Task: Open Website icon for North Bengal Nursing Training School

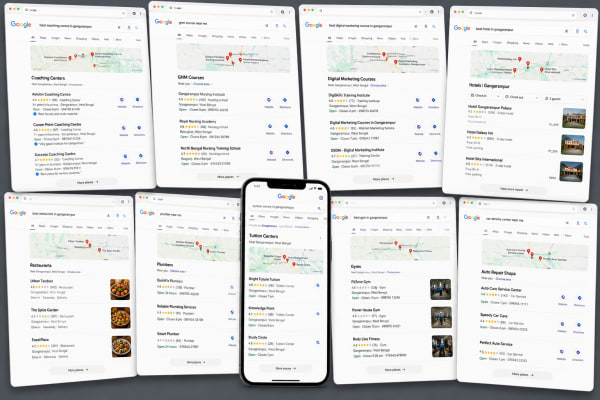Action: pos(271,153)
